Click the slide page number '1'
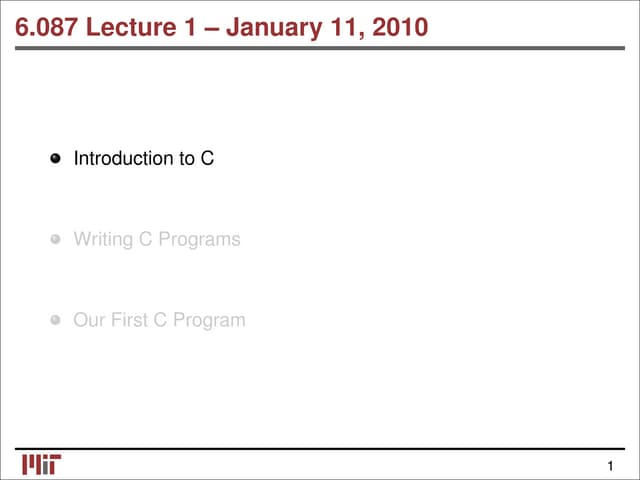This screenshot has width=640, height=480. point(609,467)
